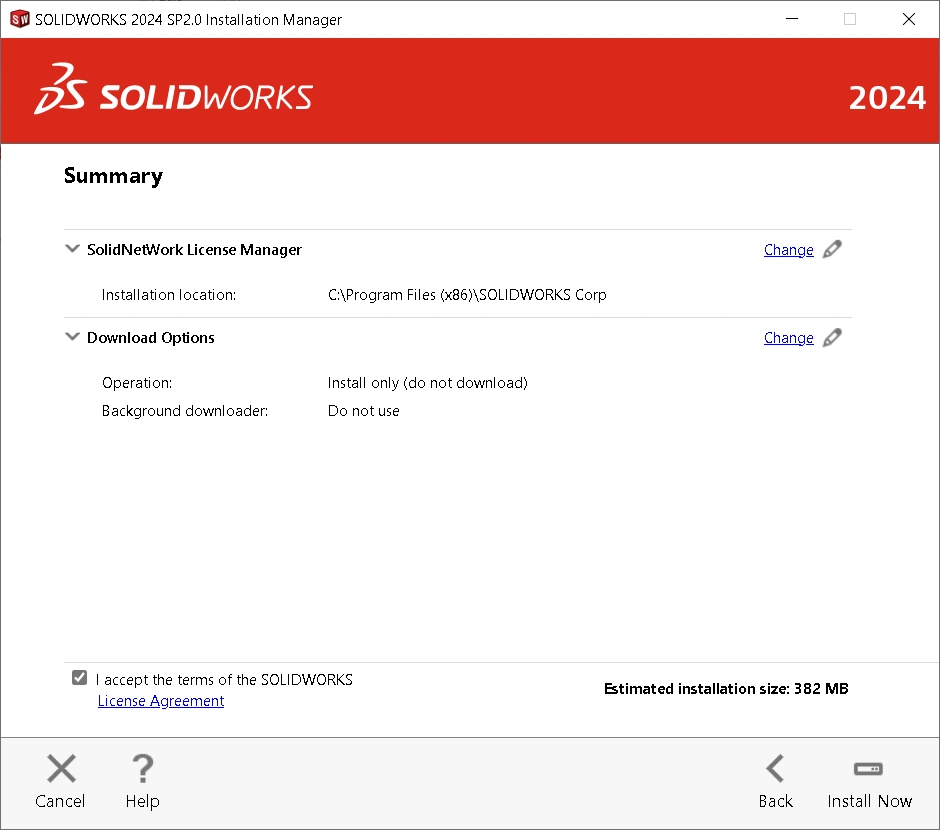Go Back with the arrow icon
Viewport: 940px width, 830px height.
775,769
